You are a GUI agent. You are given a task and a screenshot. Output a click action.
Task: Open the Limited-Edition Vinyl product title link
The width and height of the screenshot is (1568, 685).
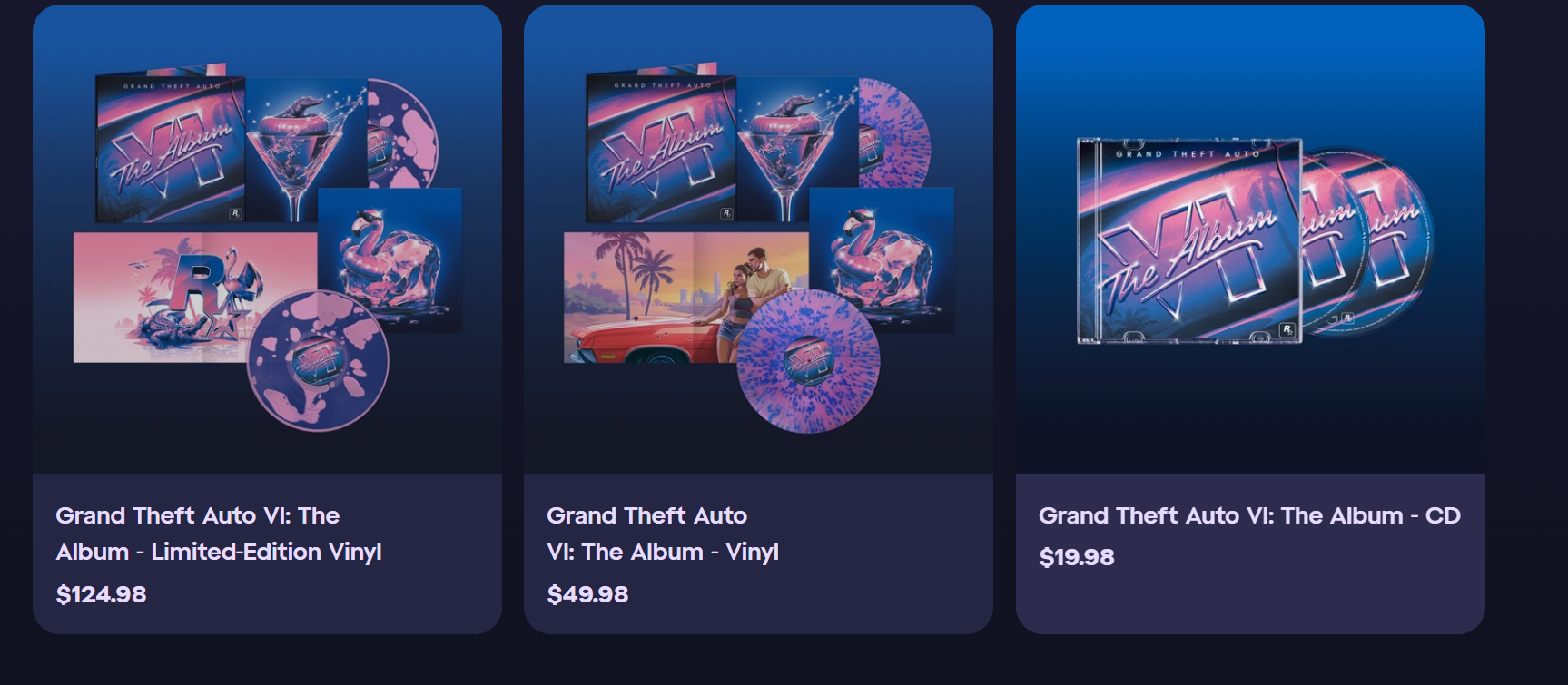[x=219, y=533]
